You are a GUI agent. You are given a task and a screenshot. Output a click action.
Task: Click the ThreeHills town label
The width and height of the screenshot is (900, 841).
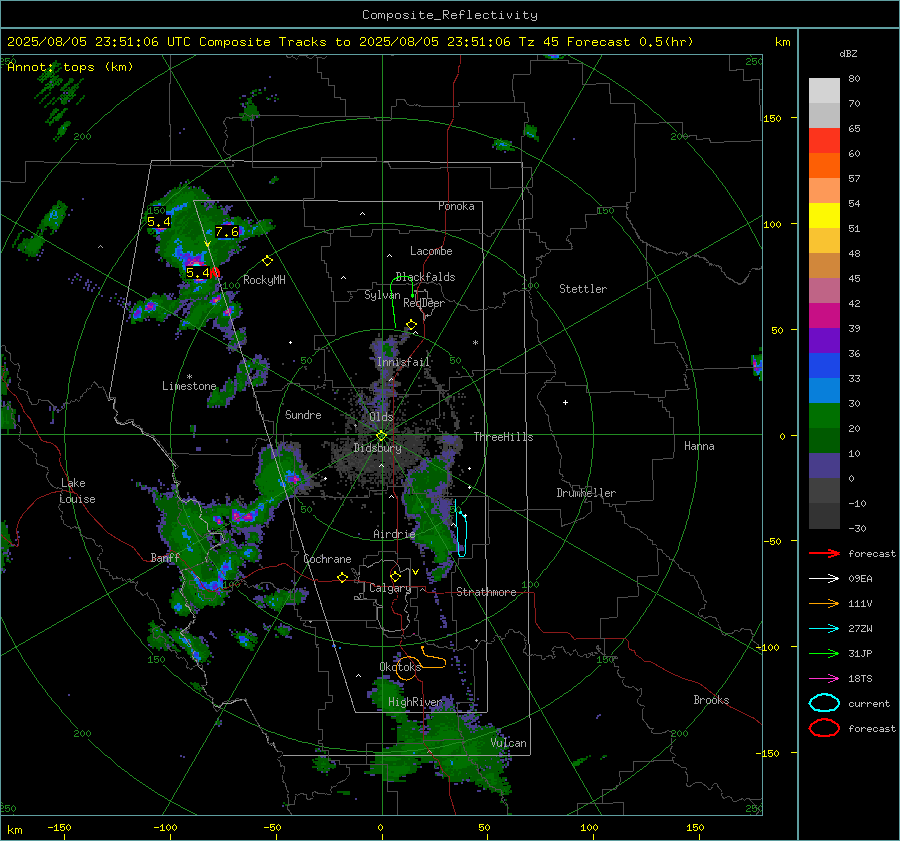tap(503, 437)
